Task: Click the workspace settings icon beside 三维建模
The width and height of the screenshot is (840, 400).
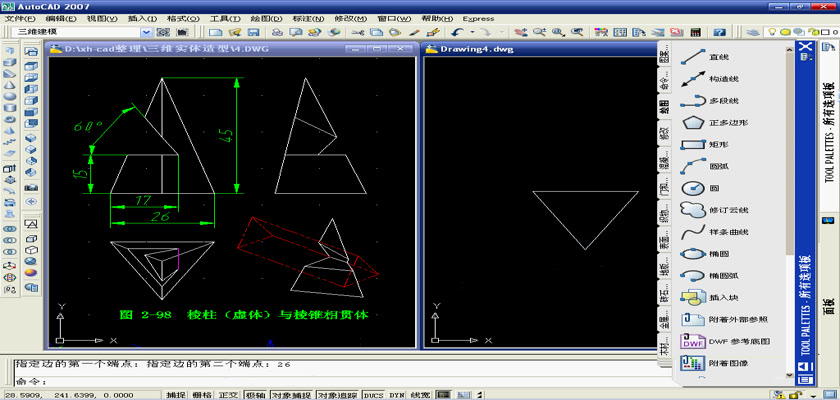Action: point(164,32)
